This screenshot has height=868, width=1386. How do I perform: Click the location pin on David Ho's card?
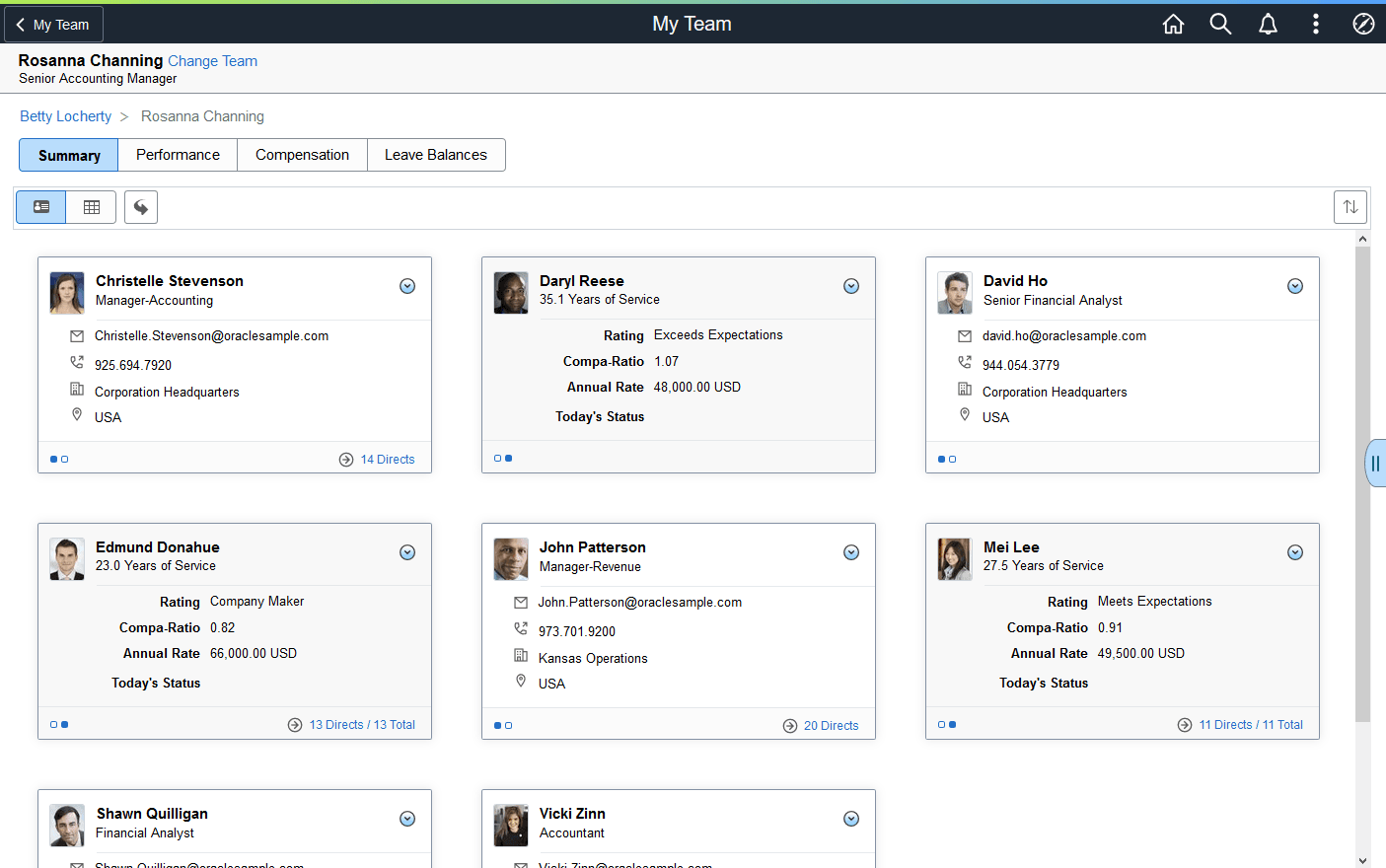click(965, 415)
